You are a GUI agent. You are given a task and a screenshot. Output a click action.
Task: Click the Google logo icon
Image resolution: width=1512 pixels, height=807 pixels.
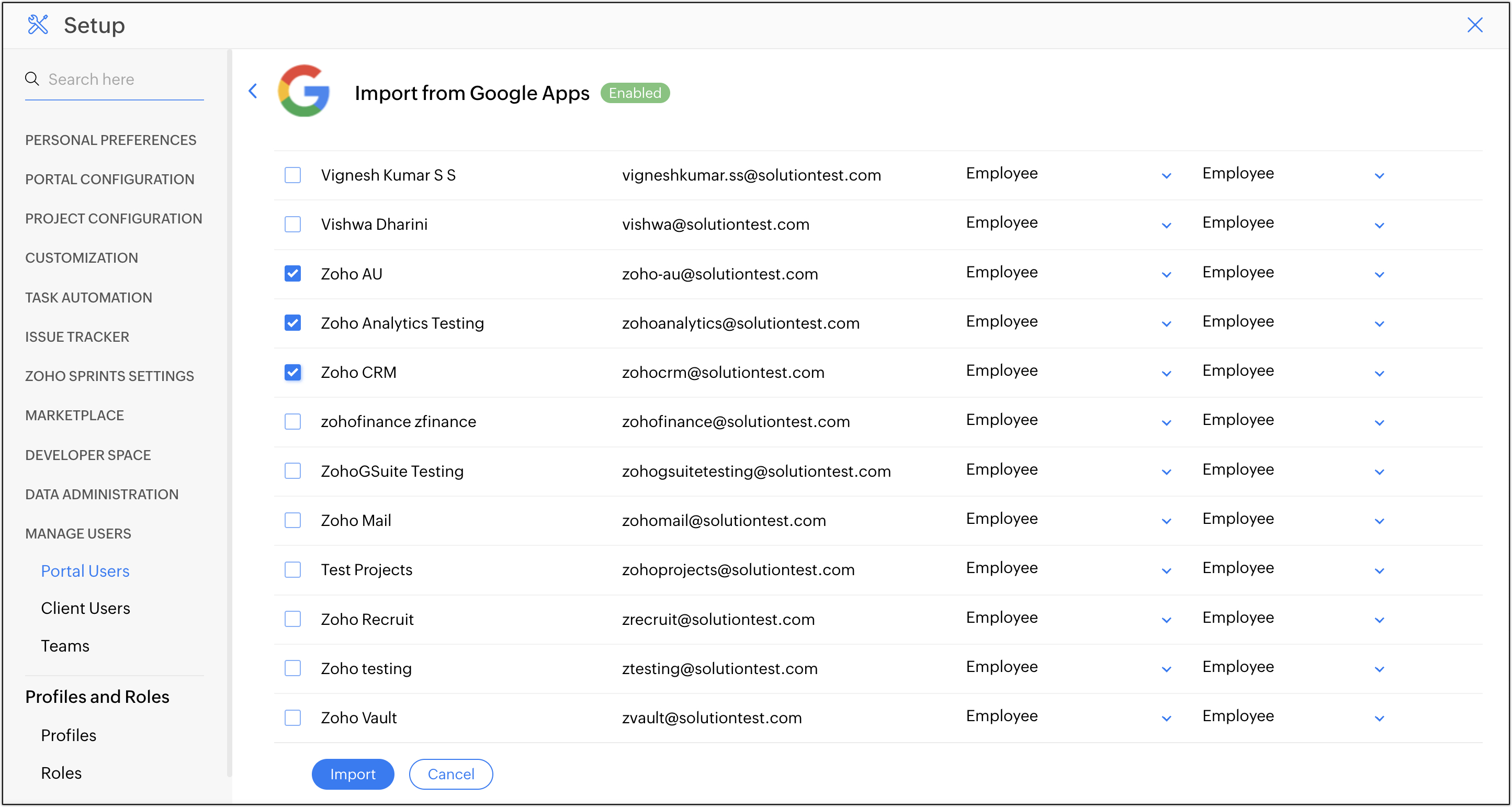pos(303,91)
